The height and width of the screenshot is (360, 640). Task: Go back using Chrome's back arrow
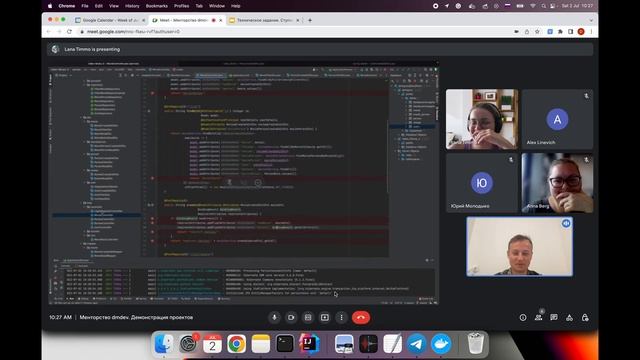[x=49, y=31]
